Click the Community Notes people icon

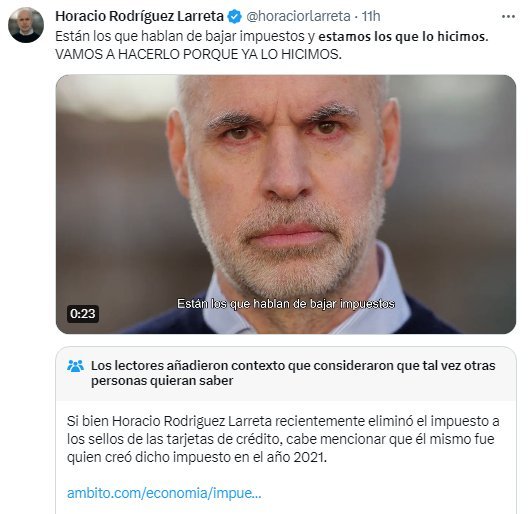pyautogui.click(x=75, y=366)
